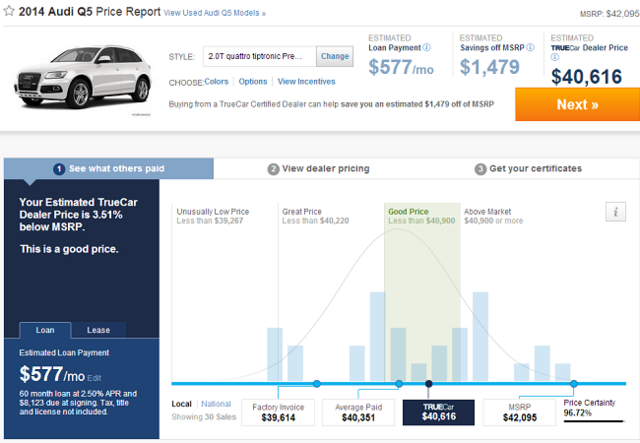Open the Options link

(x=253, y=82)
